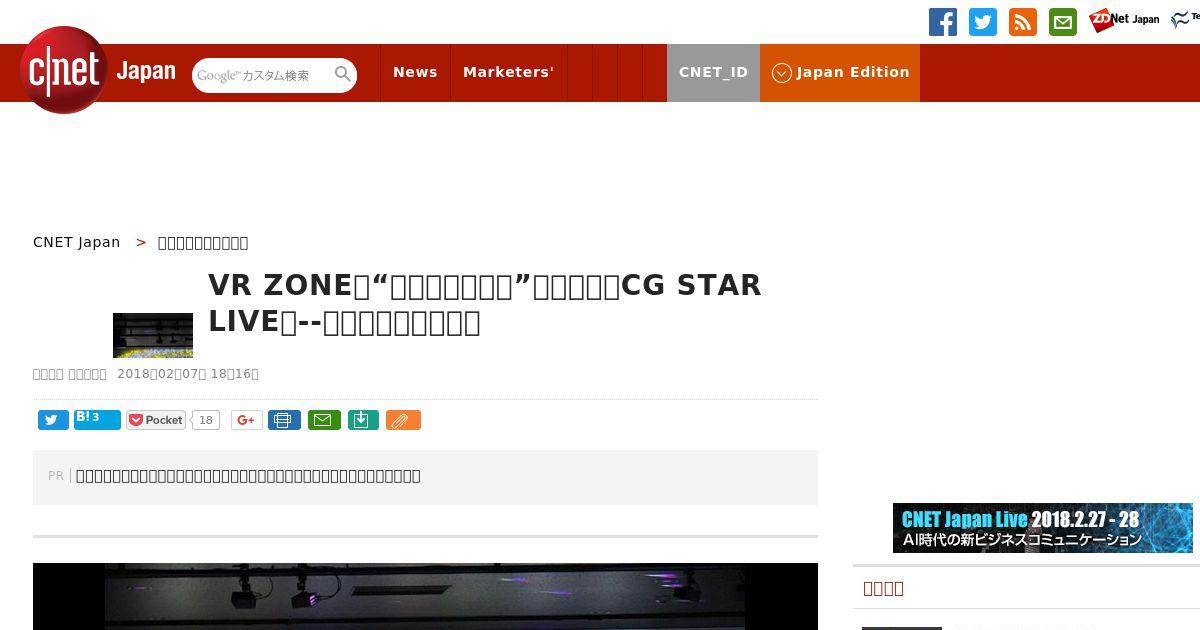Image resolution: width=1200 pixels, height=630 pixels.
Task: Open the CNET Japan Live 2018 banner
Action: 1043,528
